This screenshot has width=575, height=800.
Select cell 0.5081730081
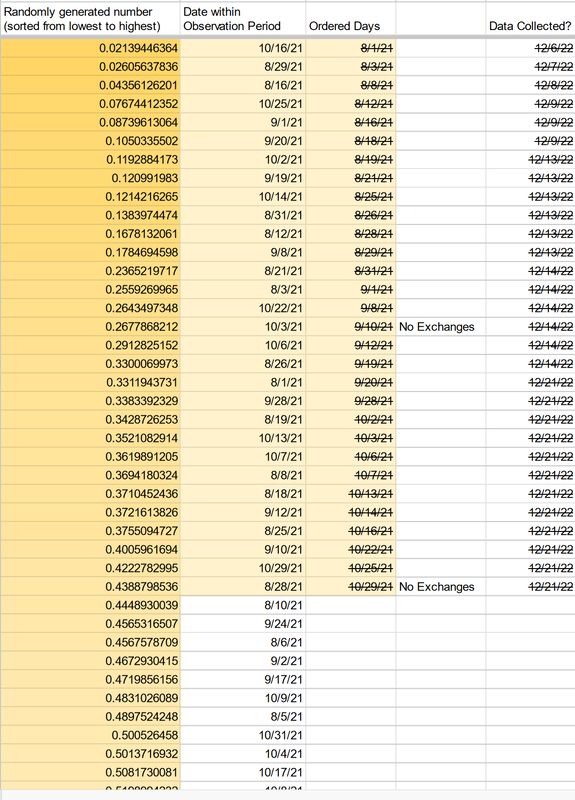pyautogui.click(x=90, y=772)
